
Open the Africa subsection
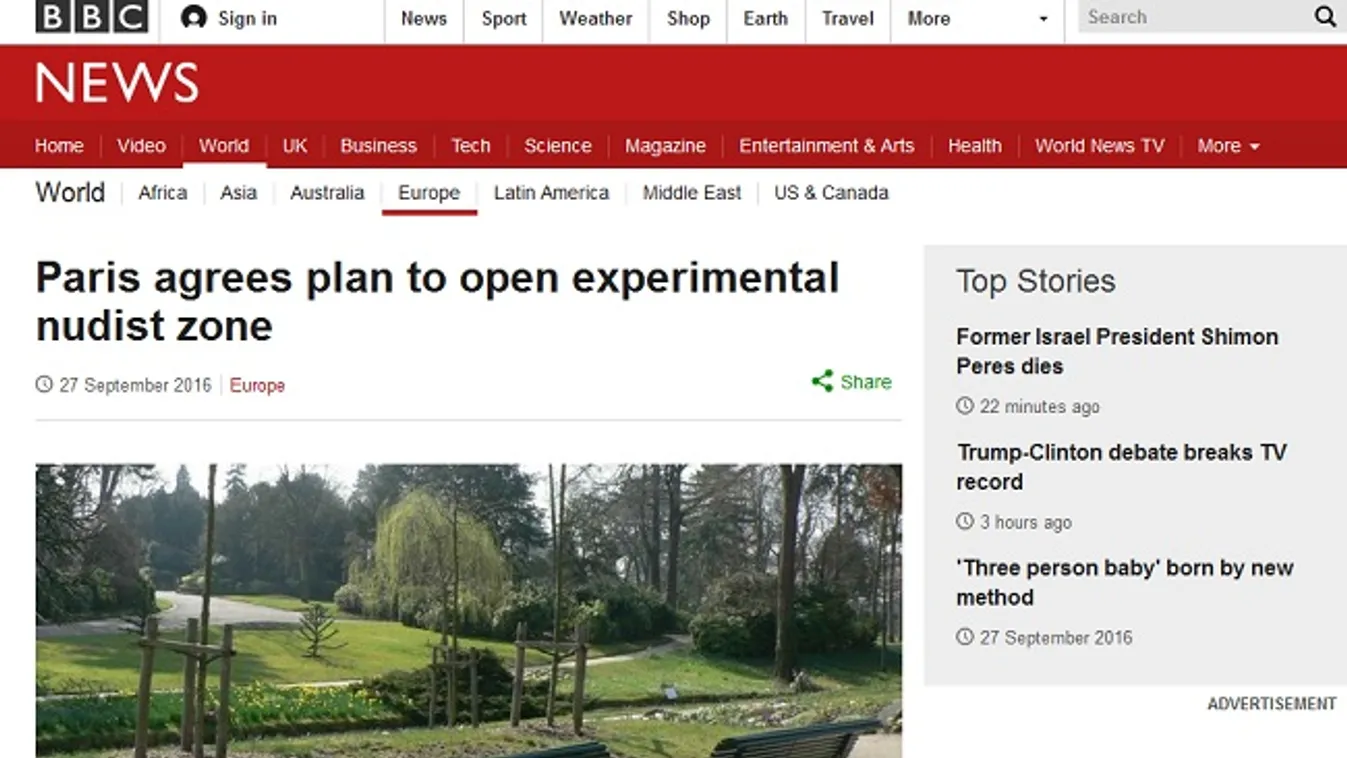163,193
